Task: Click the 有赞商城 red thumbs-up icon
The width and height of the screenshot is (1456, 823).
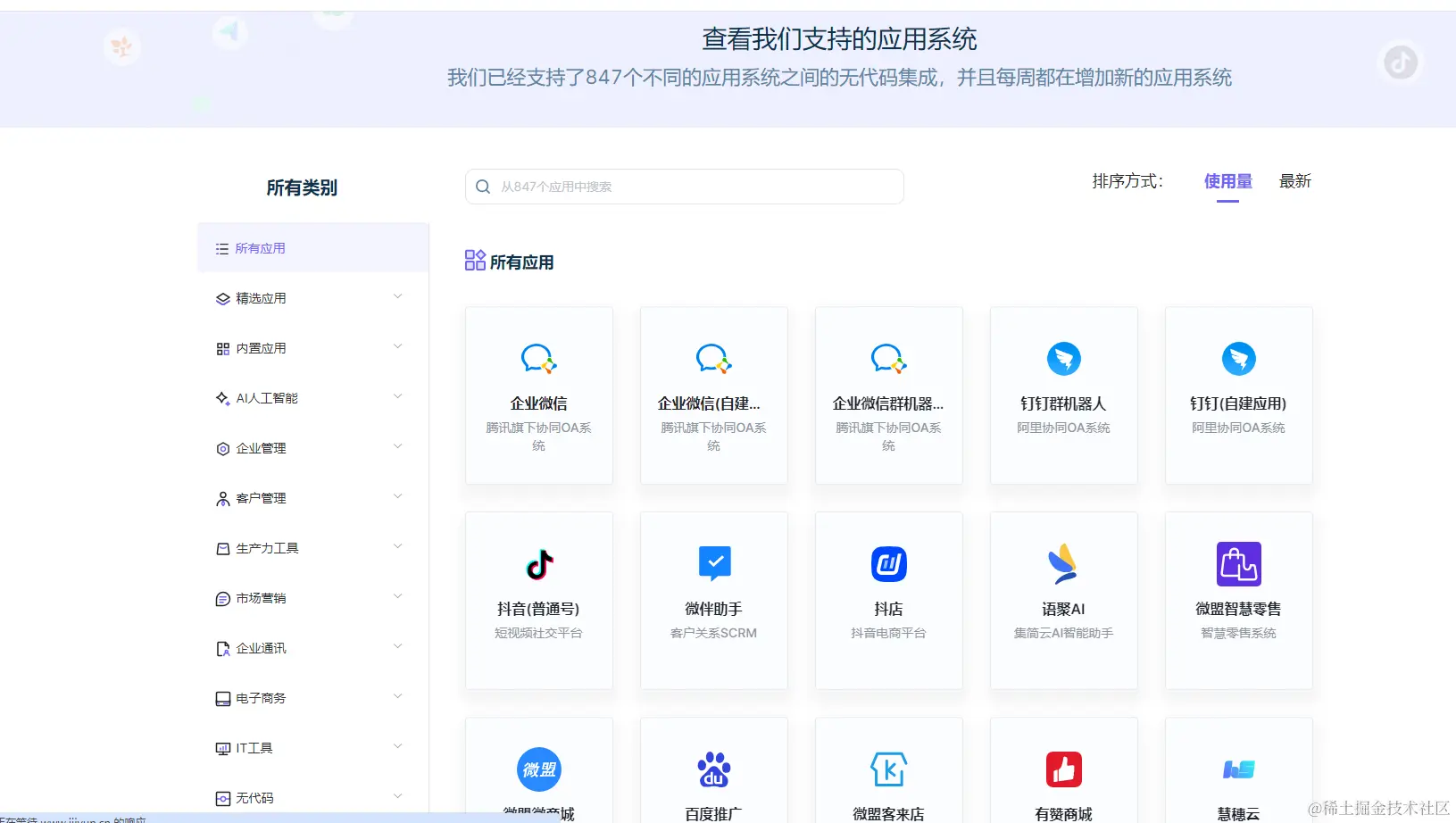Action: tap(1064, 769)
